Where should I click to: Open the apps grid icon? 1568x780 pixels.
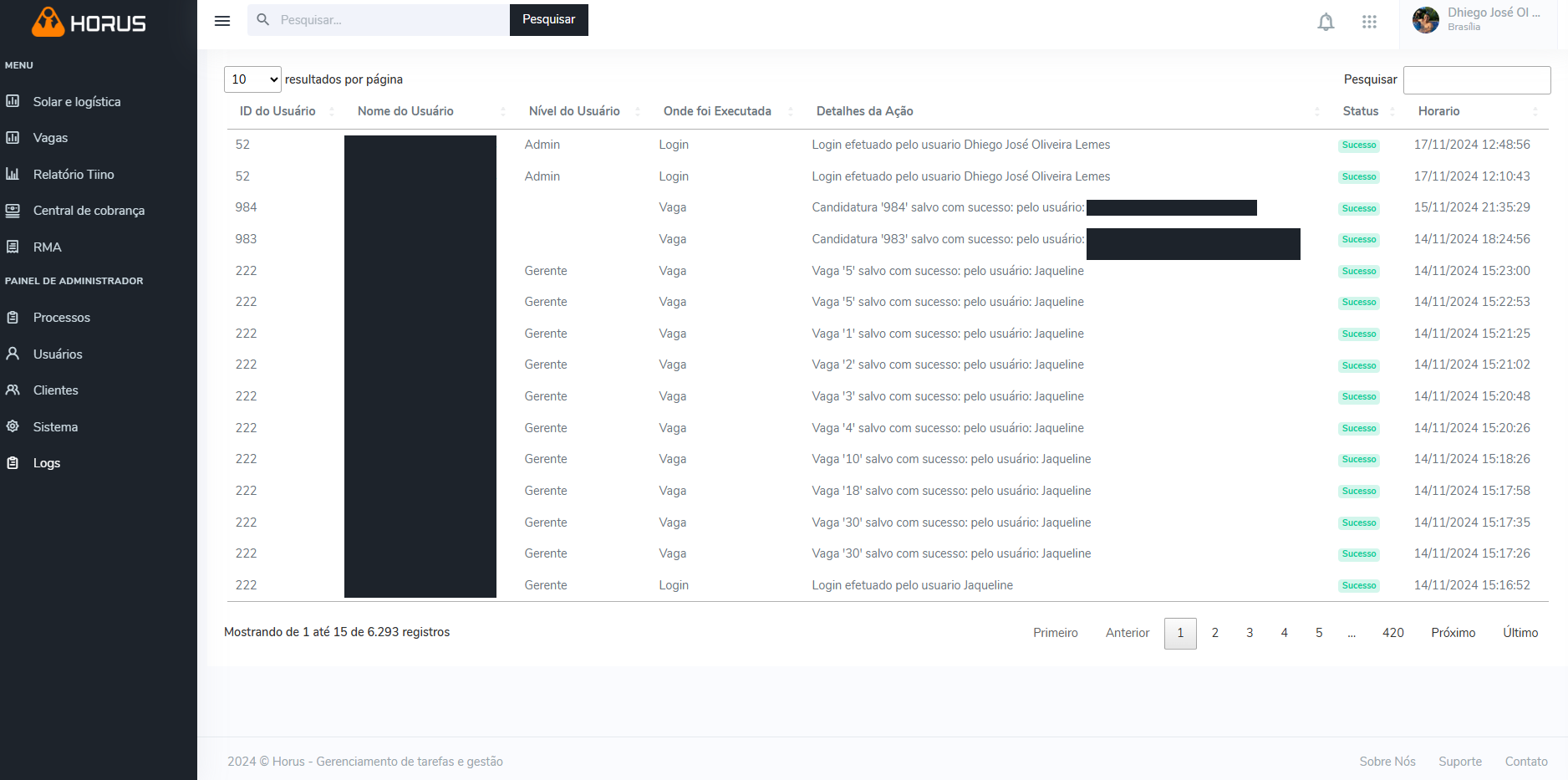1369,22
